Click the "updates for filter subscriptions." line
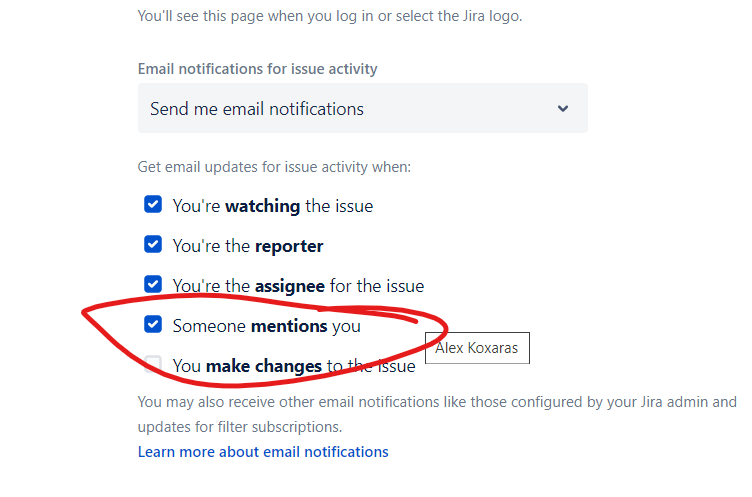752x497 pixels. [240, 427]
